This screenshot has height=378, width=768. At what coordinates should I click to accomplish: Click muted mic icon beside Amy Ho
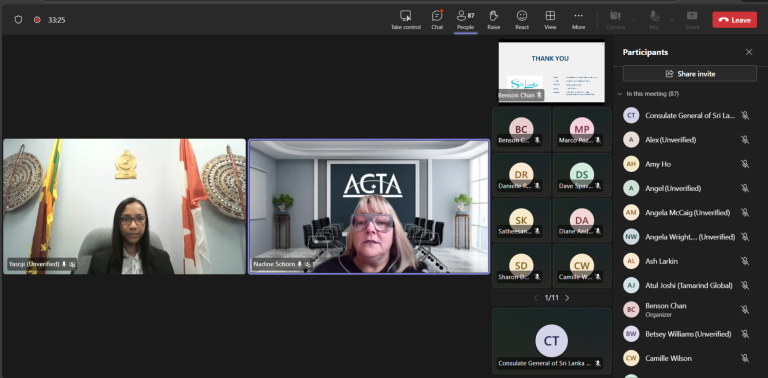tap(744, 164)
